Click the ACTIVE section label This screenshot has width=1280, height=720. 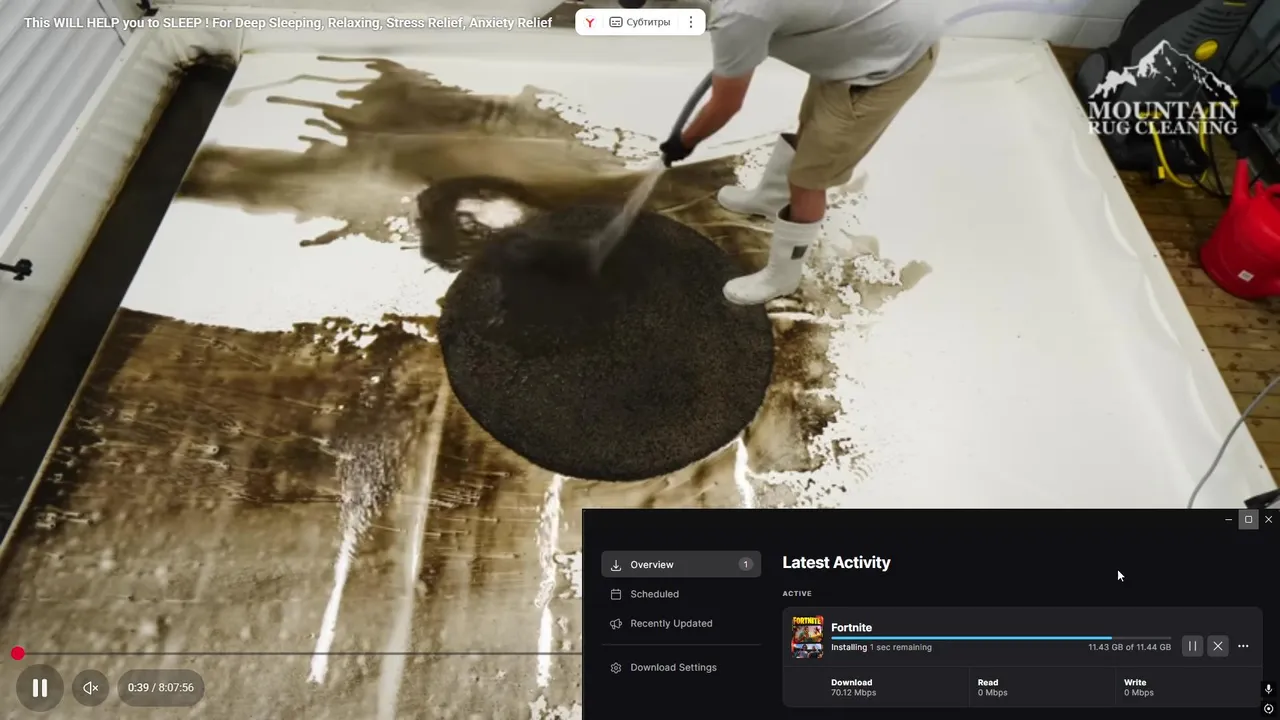pos(797,594)
